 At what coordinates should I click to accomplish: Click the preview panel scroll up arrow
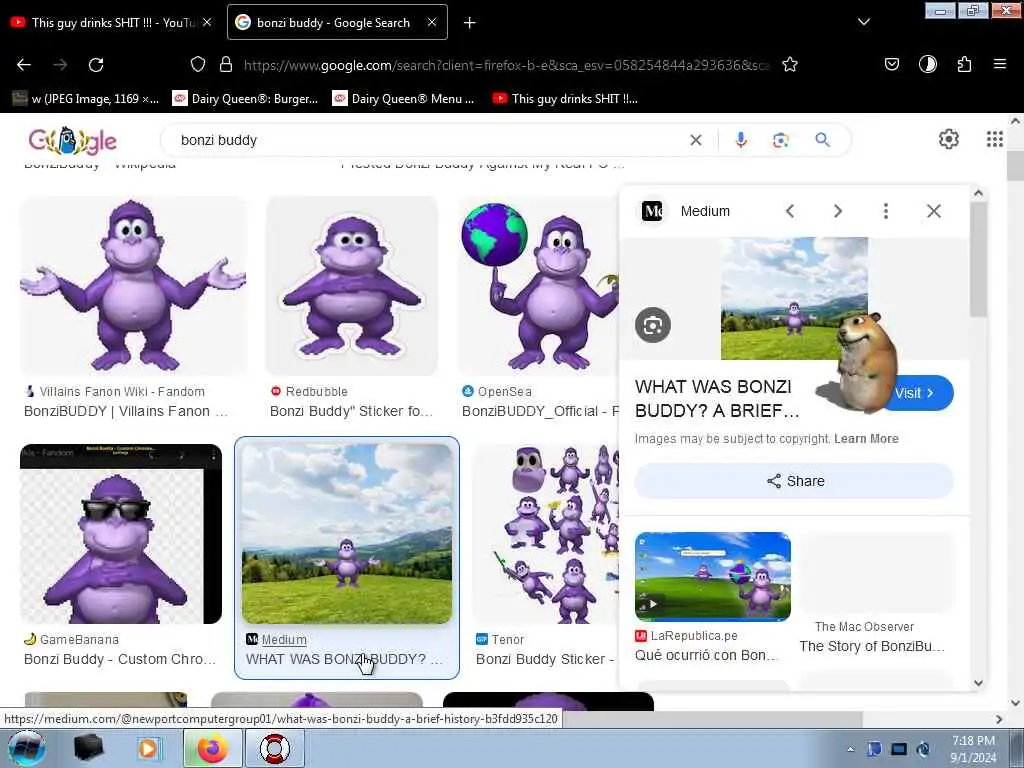coord(978,193)
